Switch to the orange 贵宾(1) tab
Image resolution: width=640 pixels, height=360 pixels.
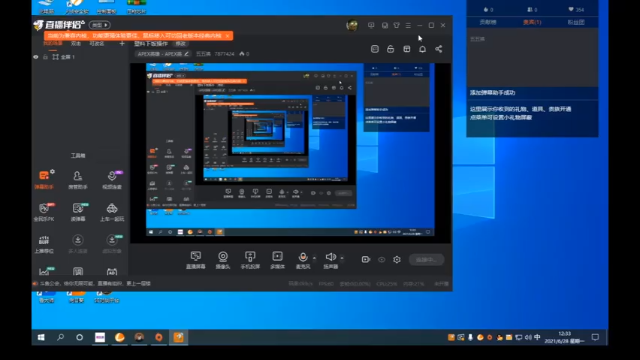(532, 22)
